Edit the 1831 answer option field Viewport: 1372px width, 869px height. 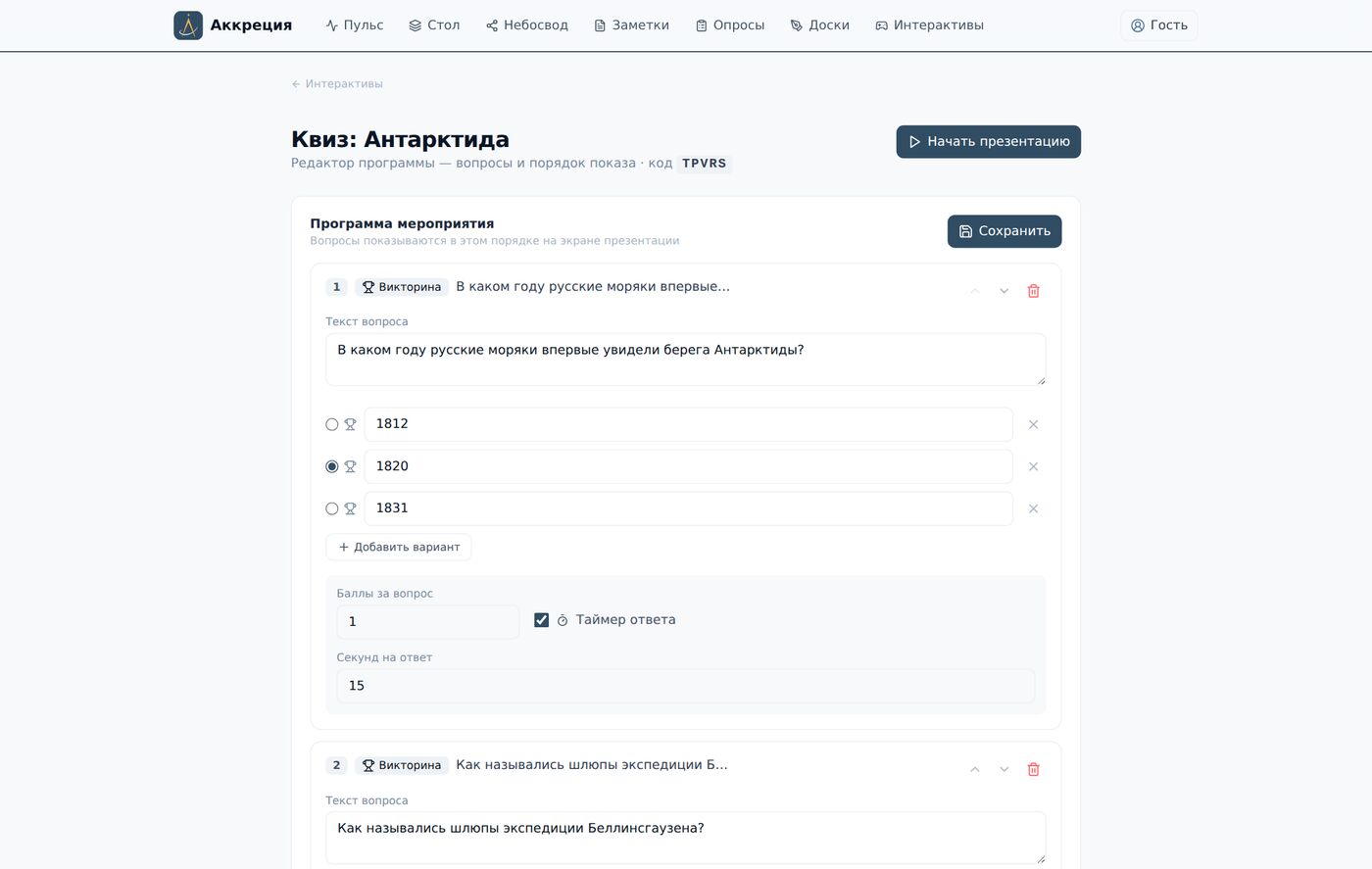point(688,508)
